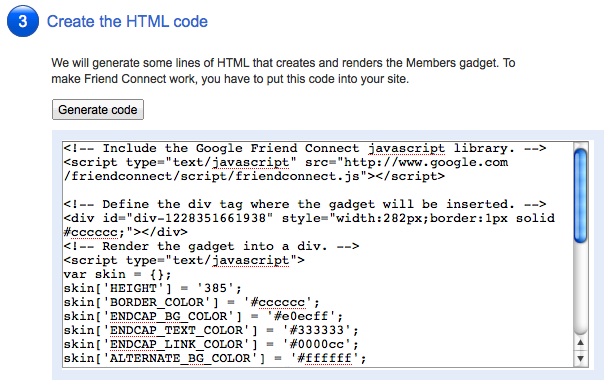This screenshot has width=615, height=391.
Task: Click the ENDCAP_LINK_COLOR #0000cc code line
Action: click(211, 344)
